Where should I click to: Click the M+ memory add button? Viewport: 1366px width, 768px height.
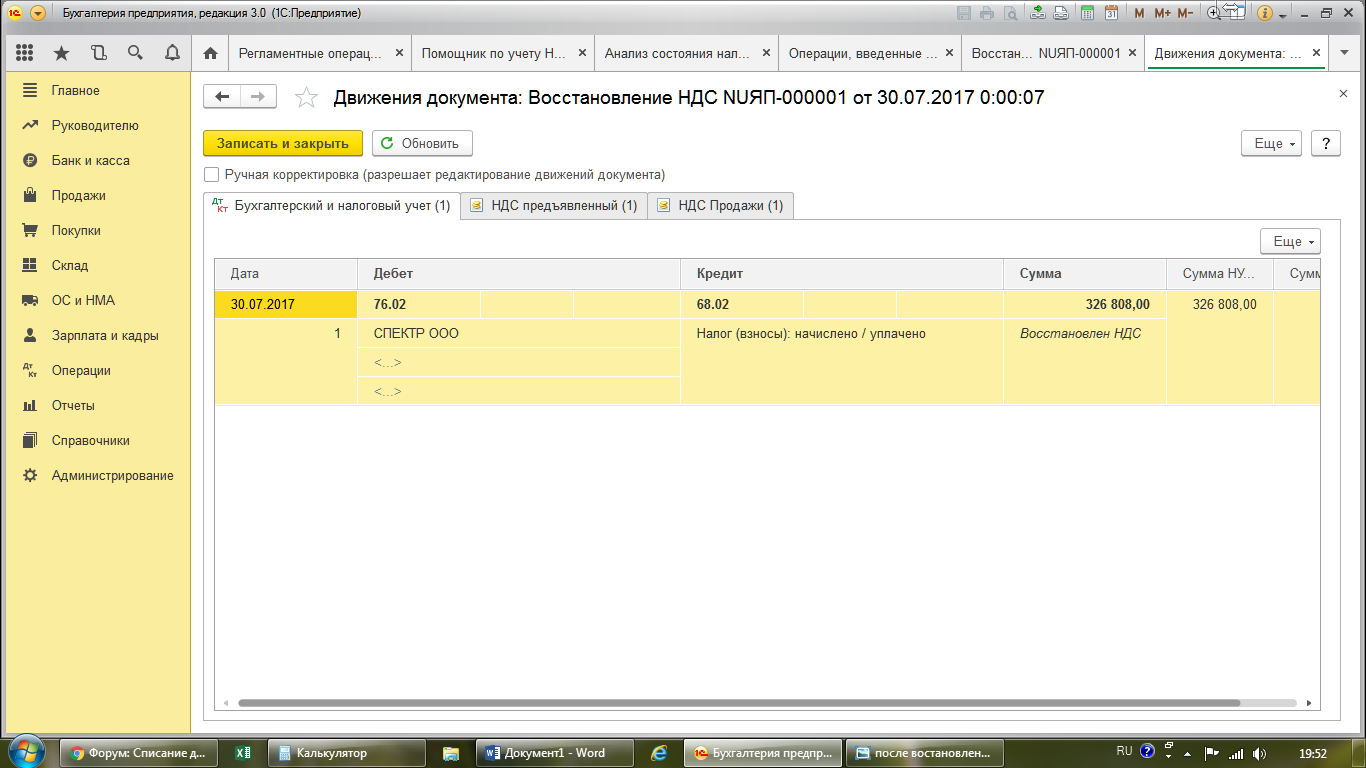[x=1162, y=13]
